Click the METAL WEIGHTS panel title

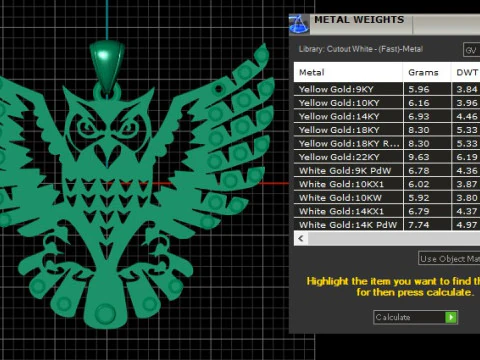point(359,20)
